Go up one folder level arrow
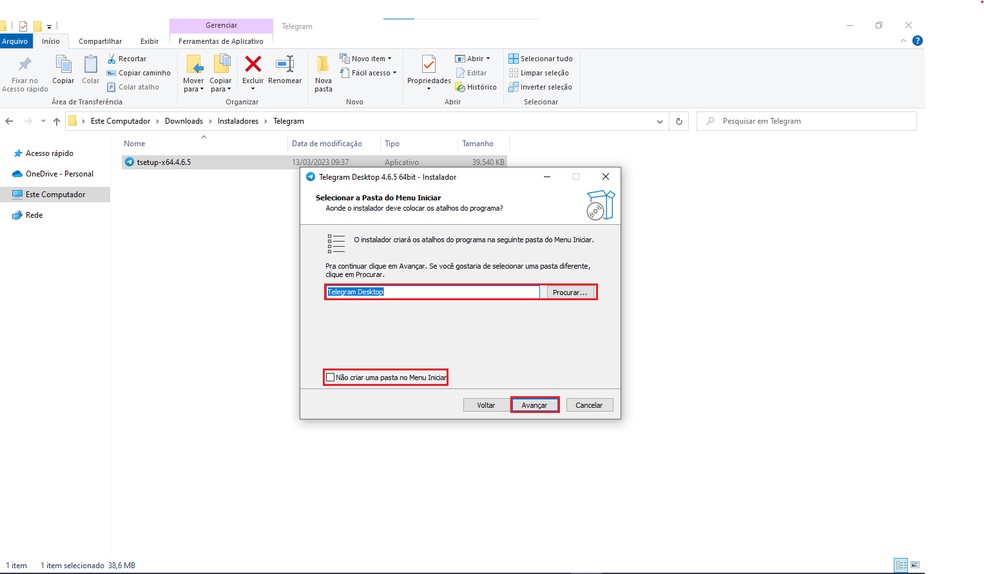 click(56, 121)
